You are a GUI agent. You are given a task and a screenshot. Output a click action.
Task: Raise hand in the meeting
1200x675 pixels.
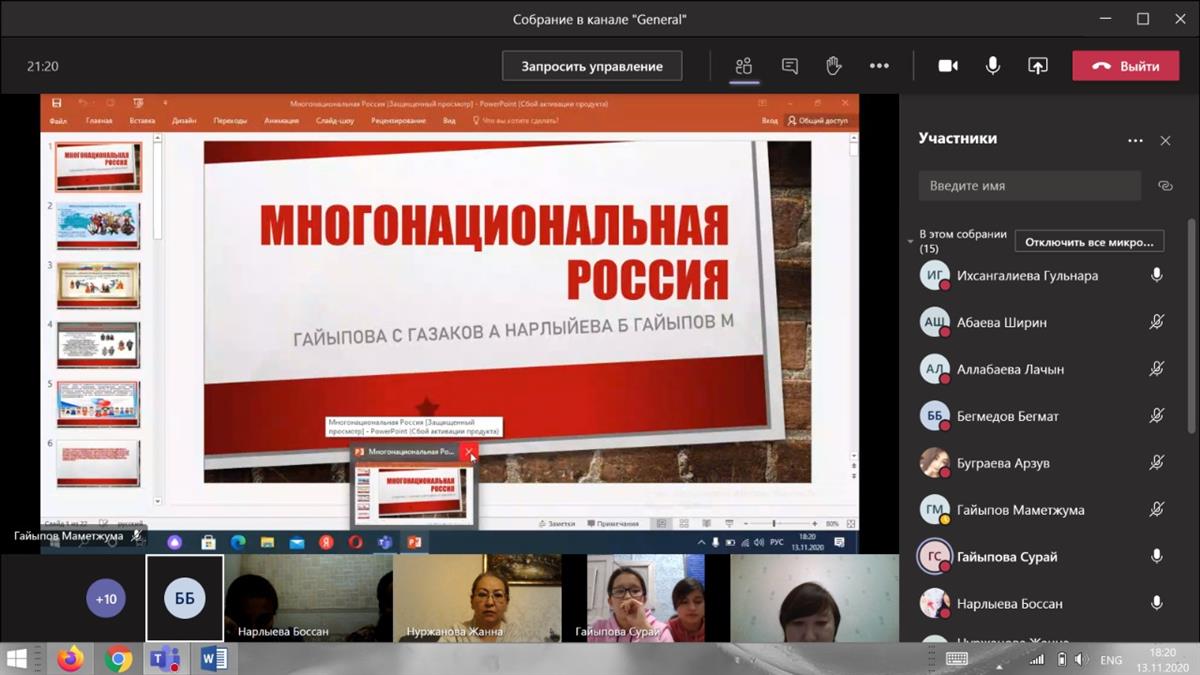point(833,66)
